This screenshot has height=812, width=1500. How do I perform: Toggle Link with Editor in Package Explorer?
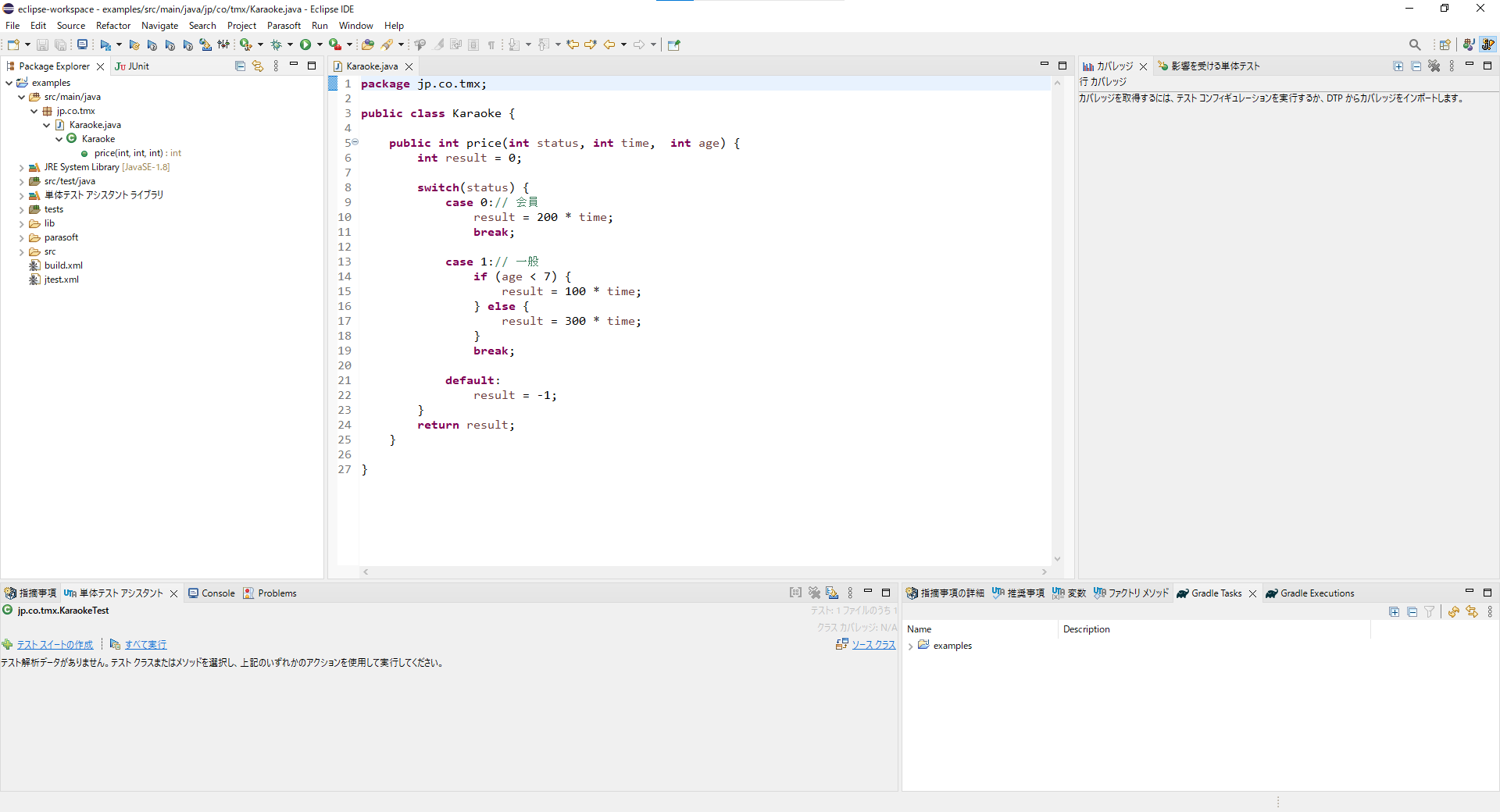[258, 66]
